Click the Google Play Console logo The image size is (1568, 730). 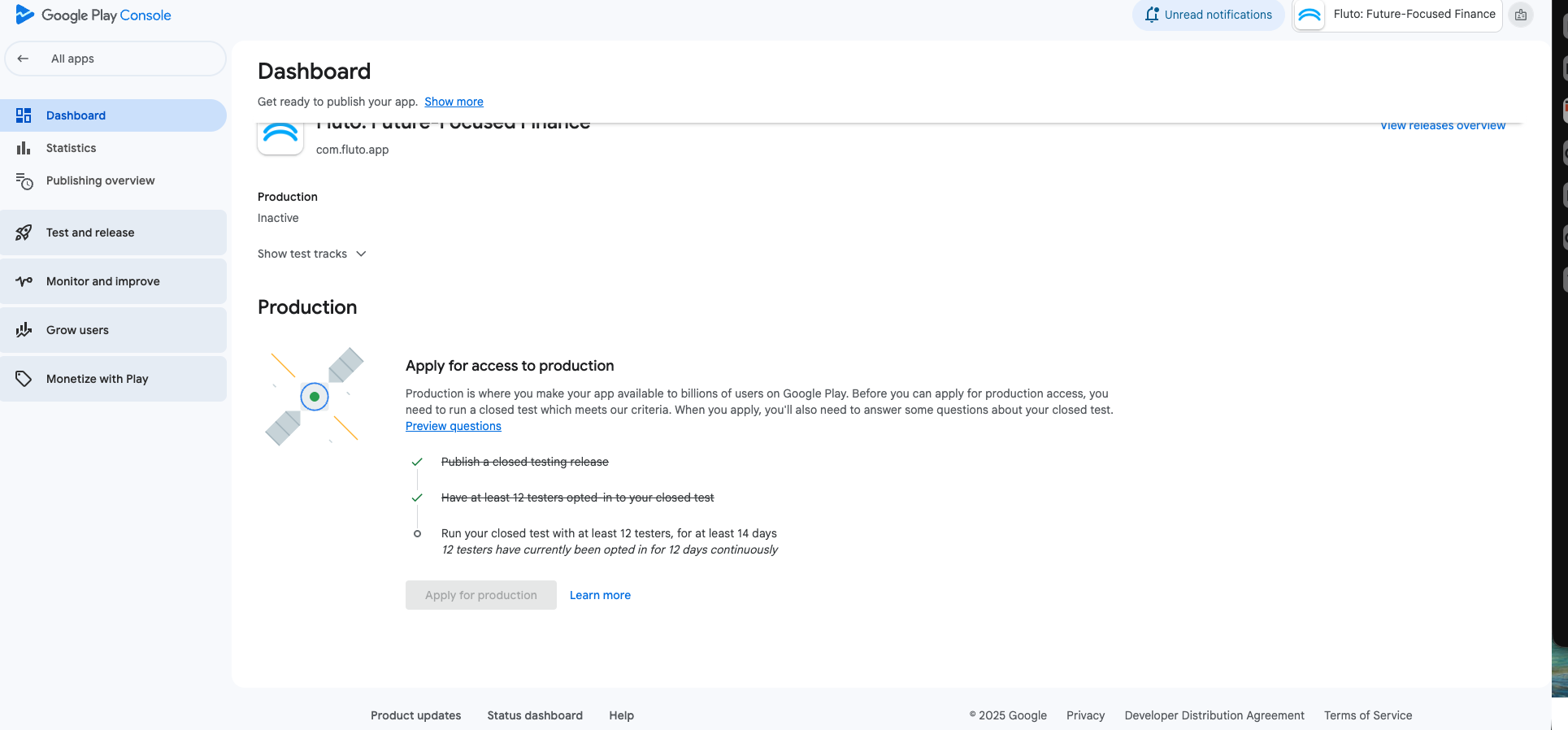click(93, 15)
